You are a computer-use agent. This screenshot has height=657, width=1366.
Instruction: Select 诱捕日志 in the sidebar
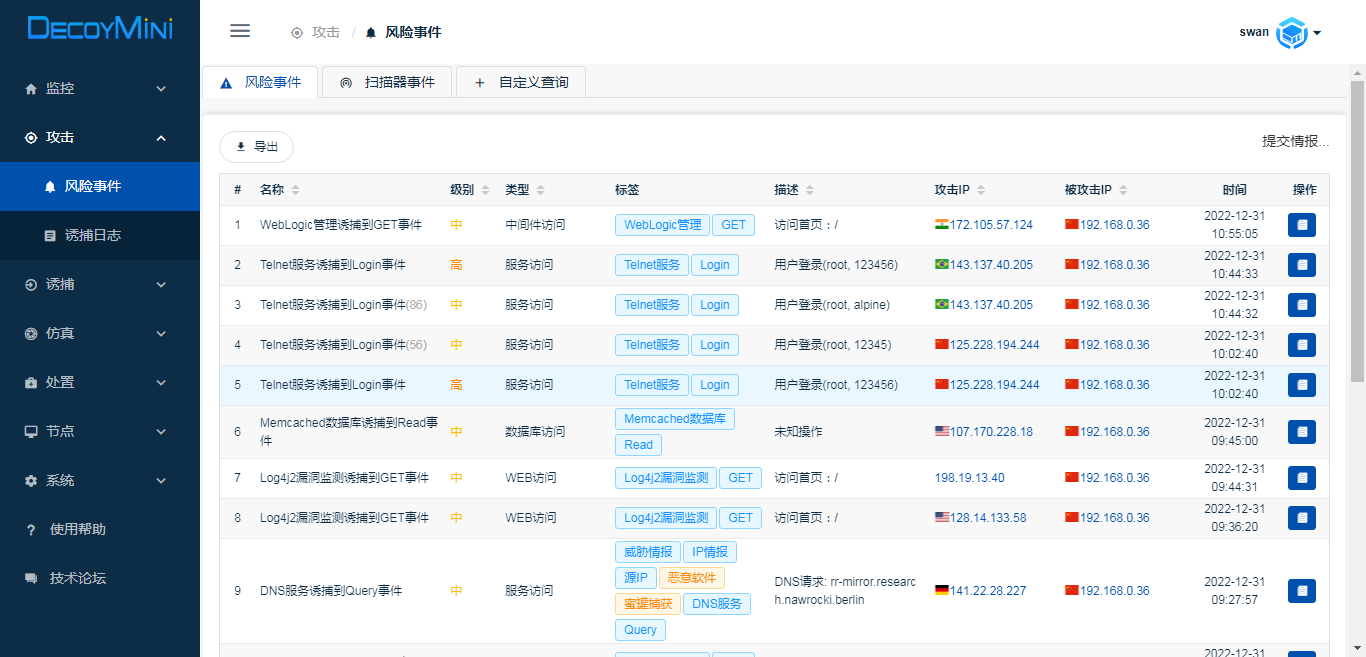[93, 235]
